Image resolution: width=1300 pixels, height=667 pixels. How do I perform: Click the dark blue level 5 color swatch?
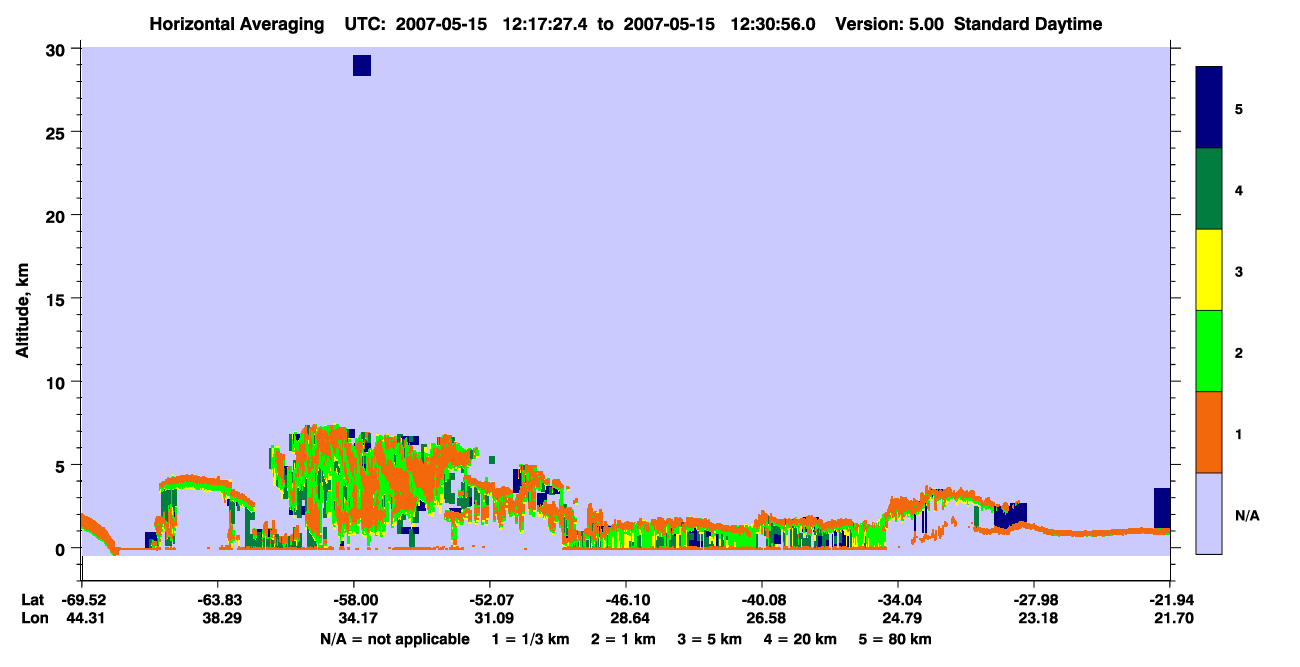(x=1209, y=107)
